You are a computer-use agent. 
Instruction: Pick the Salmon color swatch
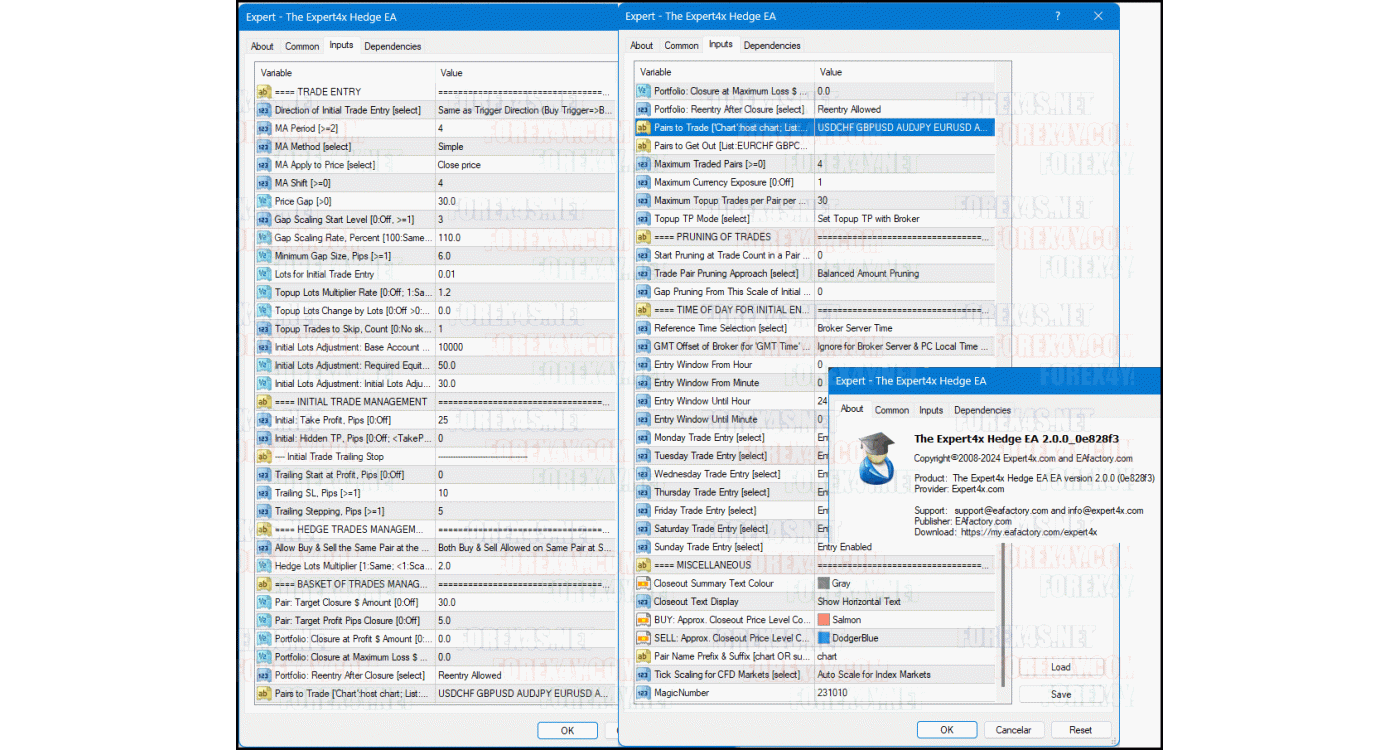coord(824,620)
